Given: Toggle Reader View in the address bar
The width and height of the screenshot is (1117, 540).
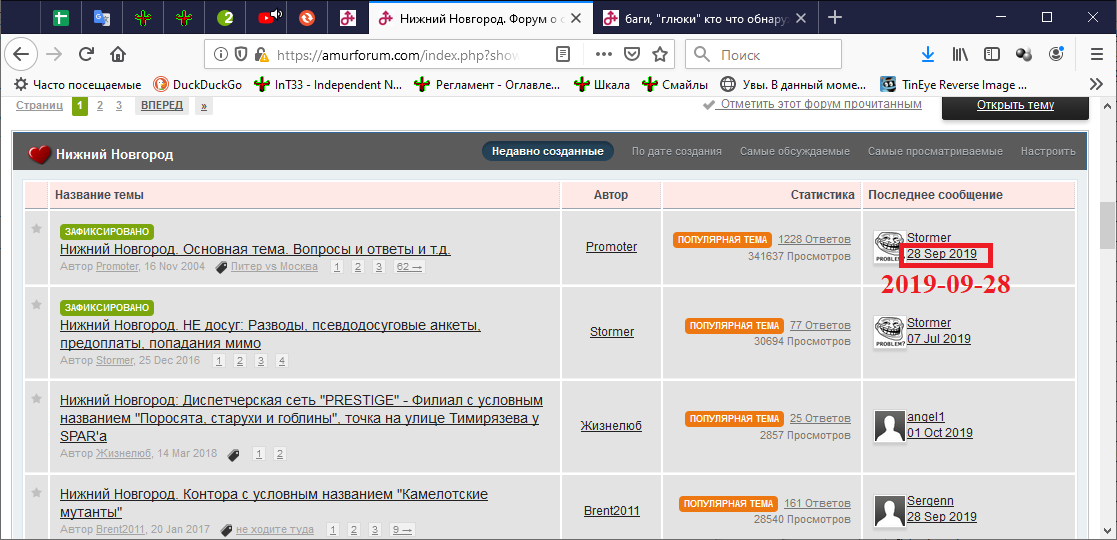Looking at the screenshot, I should click(564, 54).
